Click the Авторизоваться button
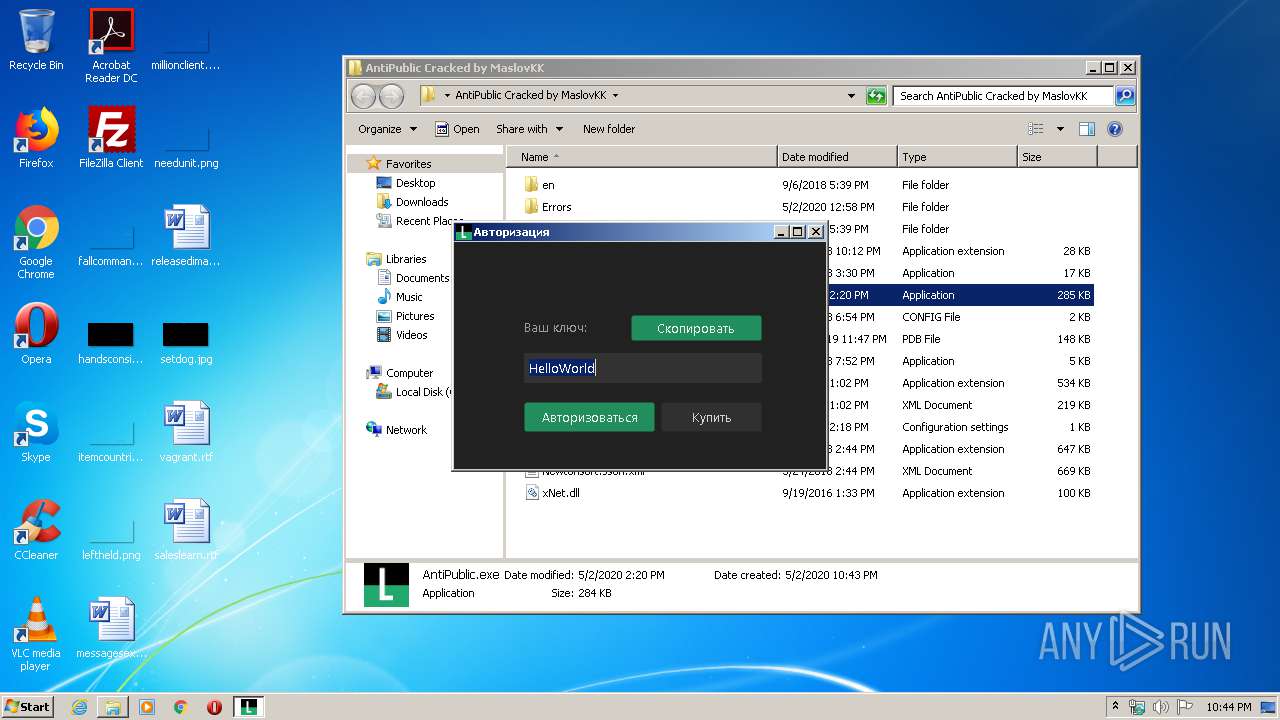 click(x=589, y=417)
